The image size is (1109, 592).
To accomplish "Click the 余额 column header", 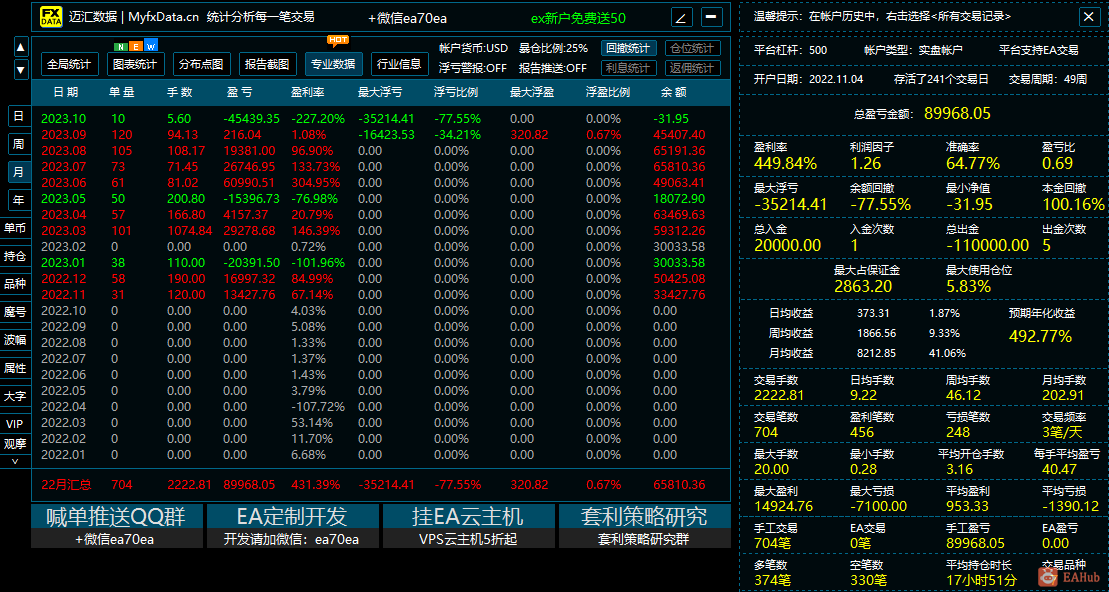I will (674, 93).
